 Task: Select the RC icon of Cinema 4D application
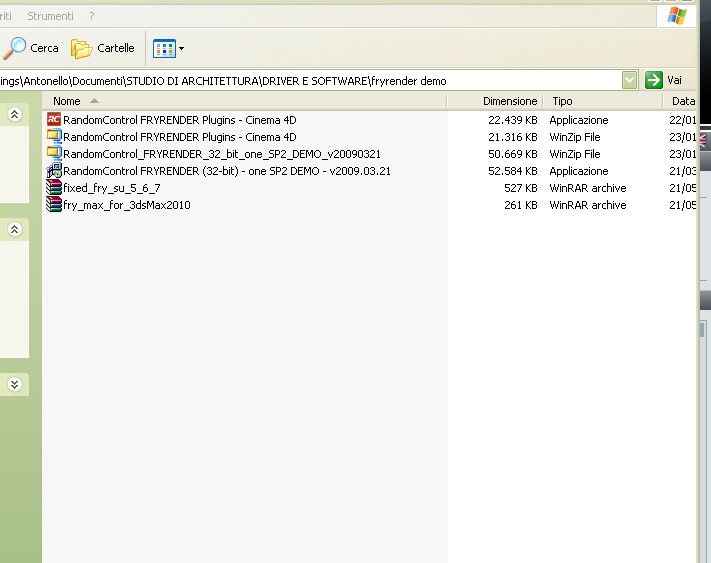pos(54,120)
